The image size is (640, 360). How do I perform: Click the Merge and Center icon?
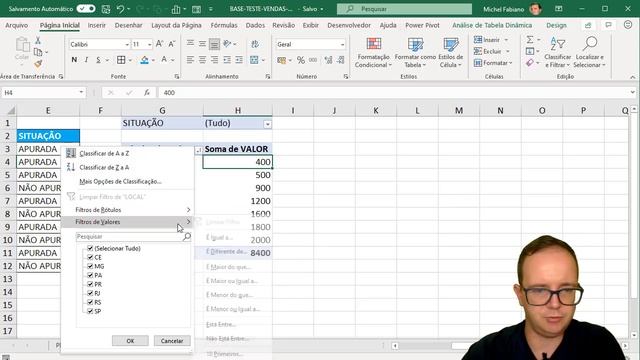pos(254,60)
